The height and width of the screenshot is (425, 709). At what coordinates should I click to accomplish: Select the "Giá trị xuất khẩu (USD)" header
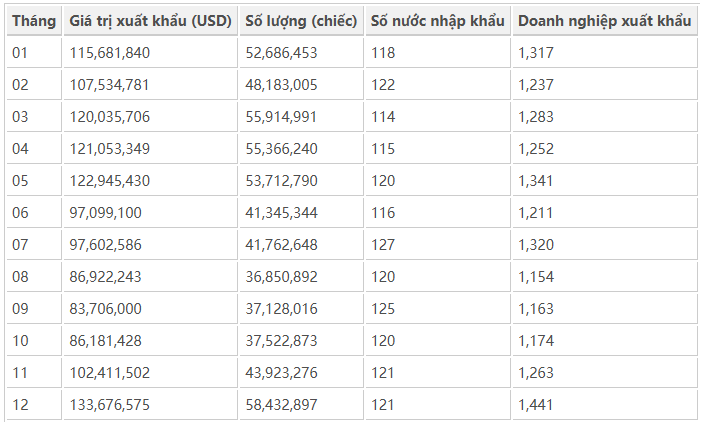pyautogui.click(x=150, y=21)
